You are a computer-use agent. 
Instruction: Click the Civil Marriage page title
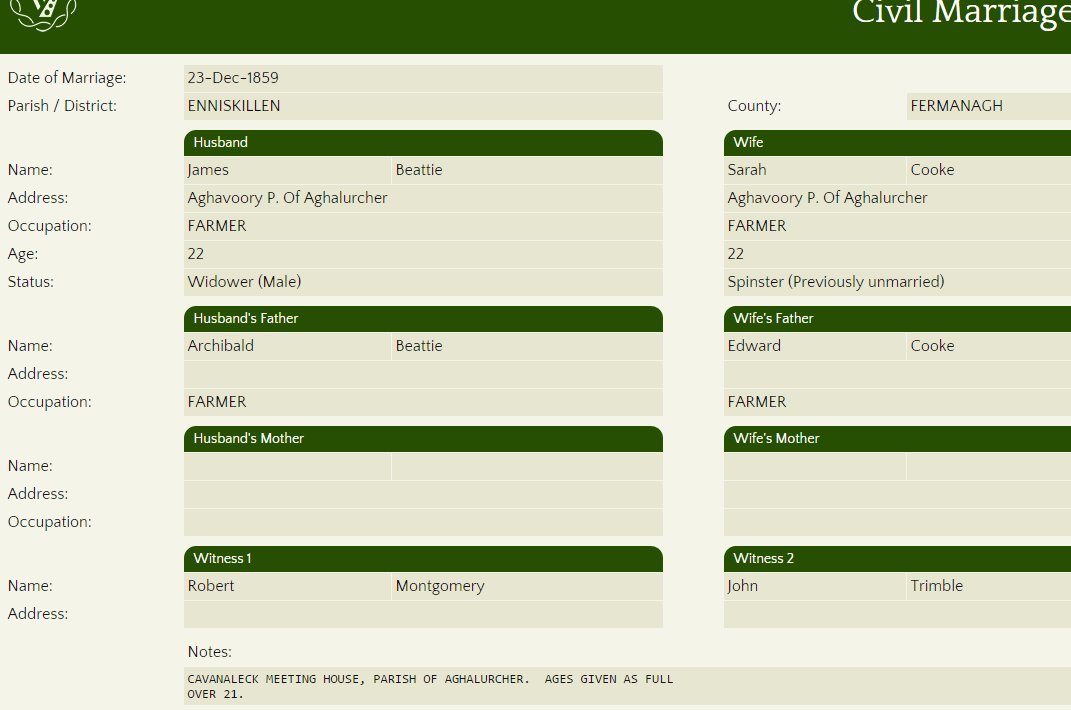click(x=960, y=14)
